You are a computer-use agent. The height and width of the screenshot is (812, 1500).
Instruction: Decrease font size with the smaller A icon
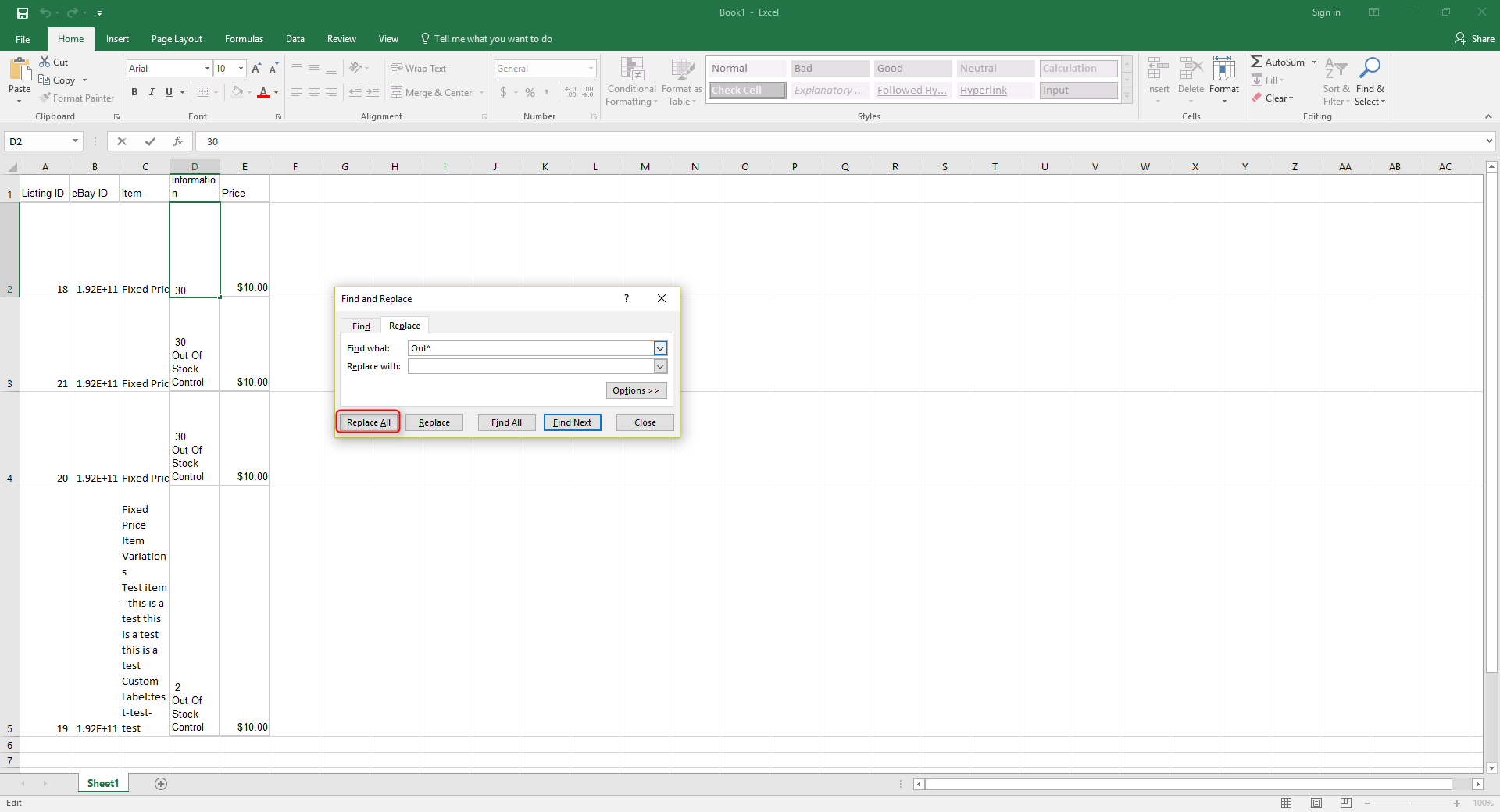(273, 69)
